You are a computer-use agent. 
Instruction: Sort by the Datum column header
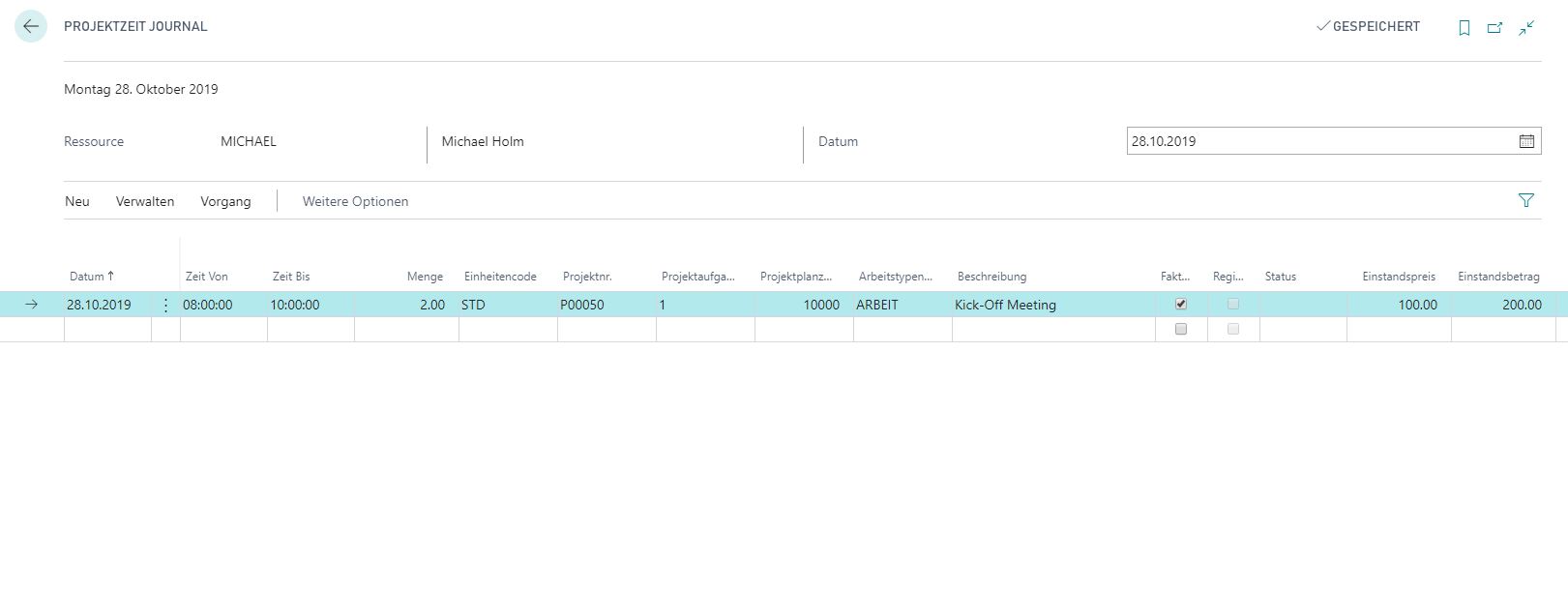[x=92, y=277]
